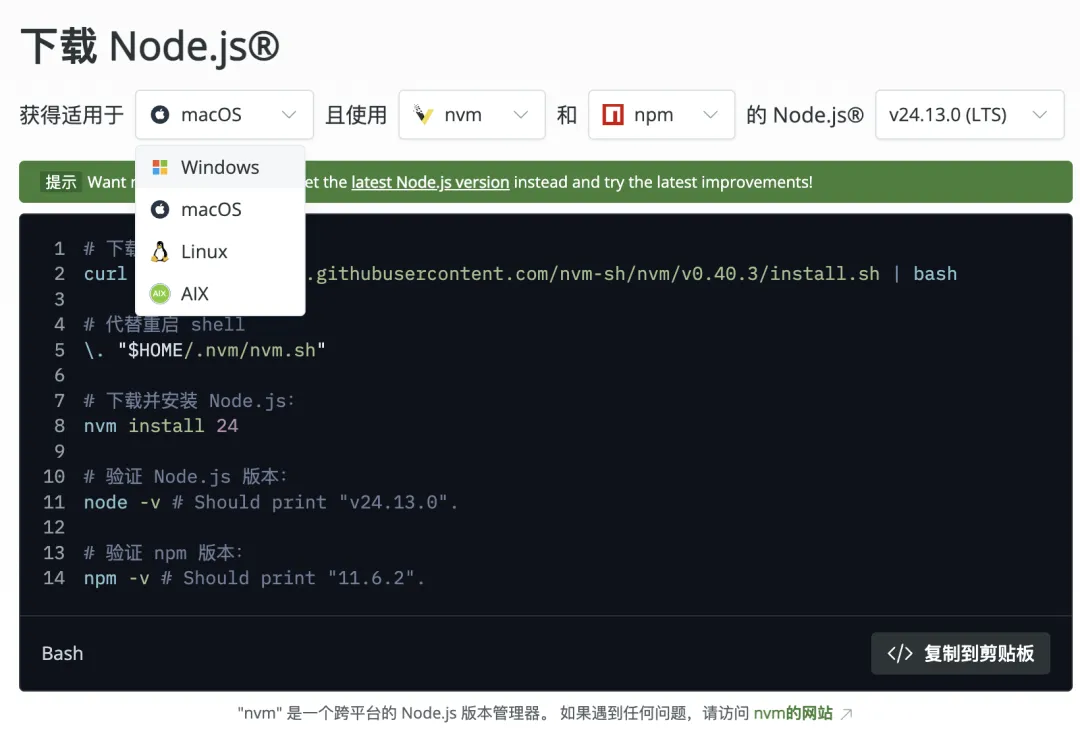Click the '# 验证 npm 版本:' comment
Screen dimensions: 1080x739
point(163,553)
